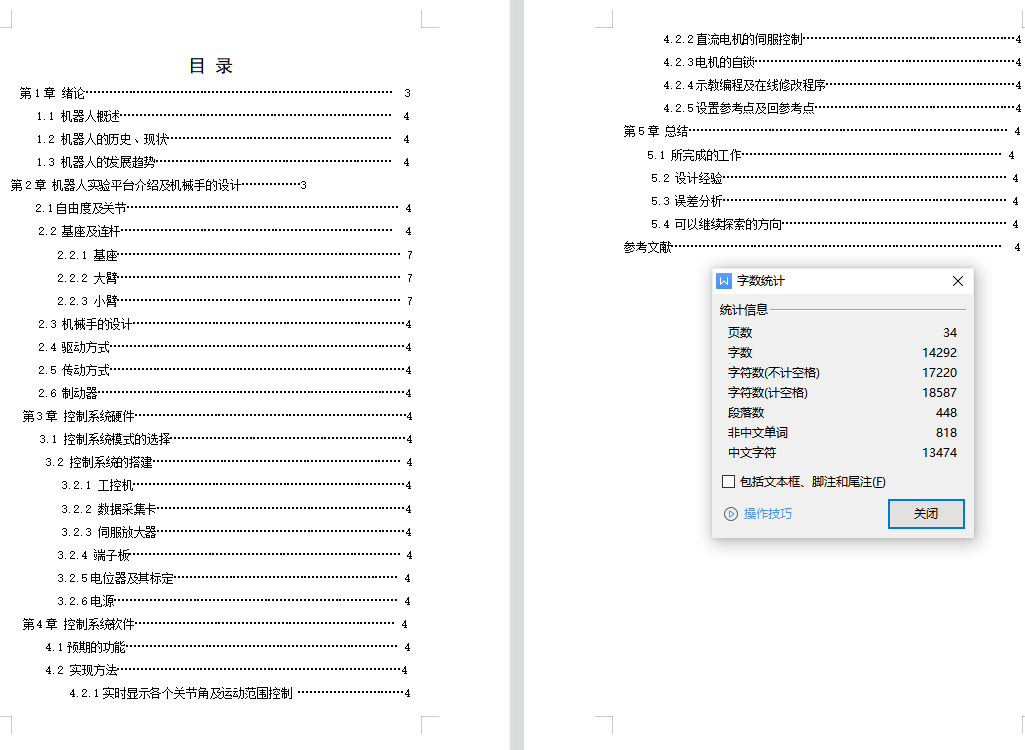Click the 2.5 传动方式 entry
This screenshot has height=750, width=1025.
point(224,370)
